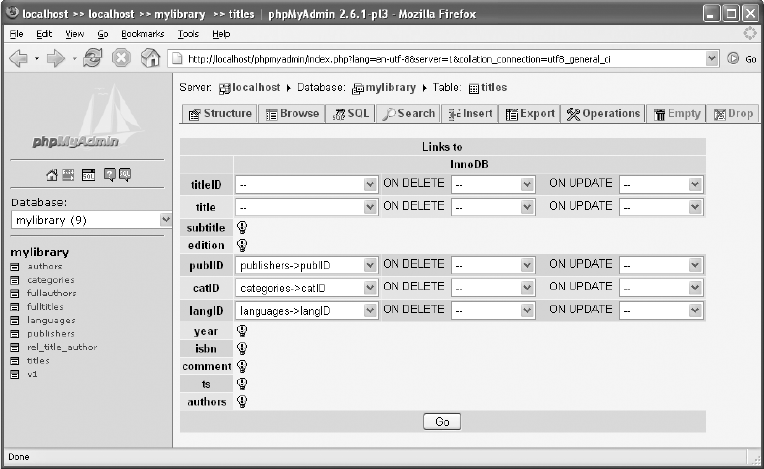Click the phpMyAdmin home icon in sidebar
Screen dimensions: 764x469
point(52,175)
